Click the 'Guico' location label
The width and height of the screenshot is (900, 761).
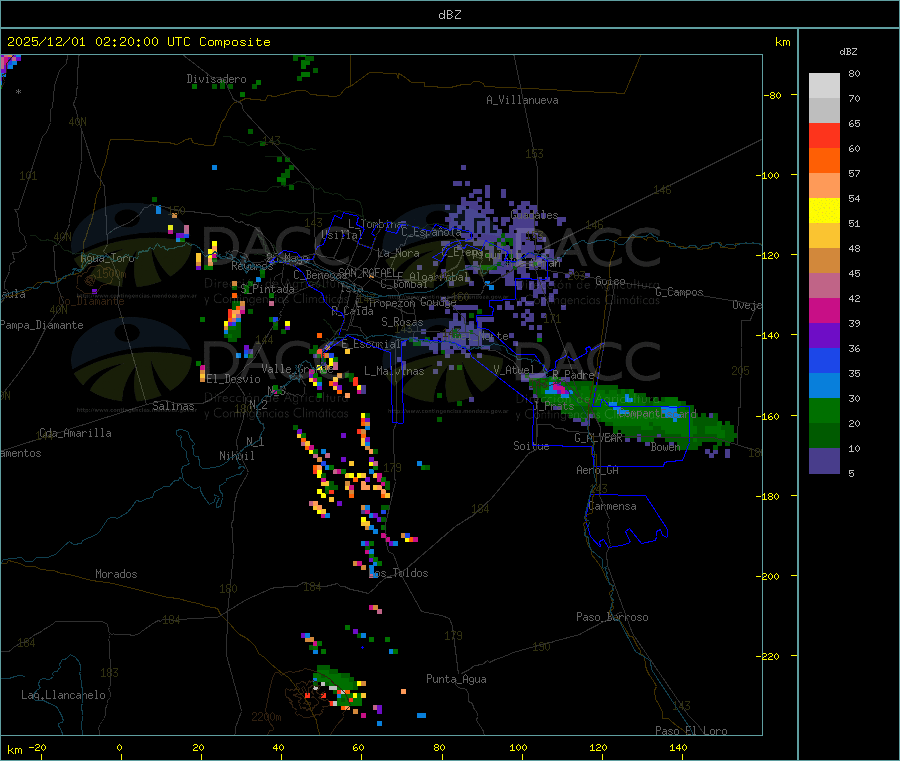[610, 281]
